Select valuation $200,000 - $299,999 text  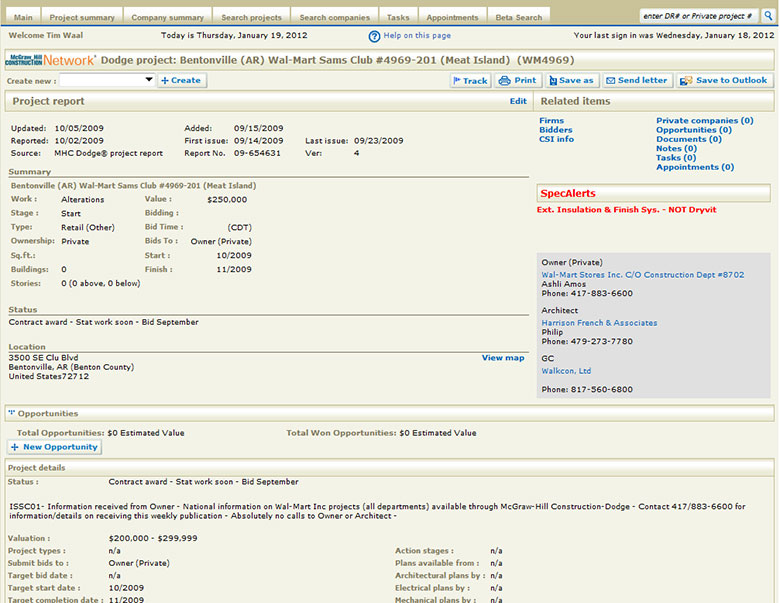[153, 538]
